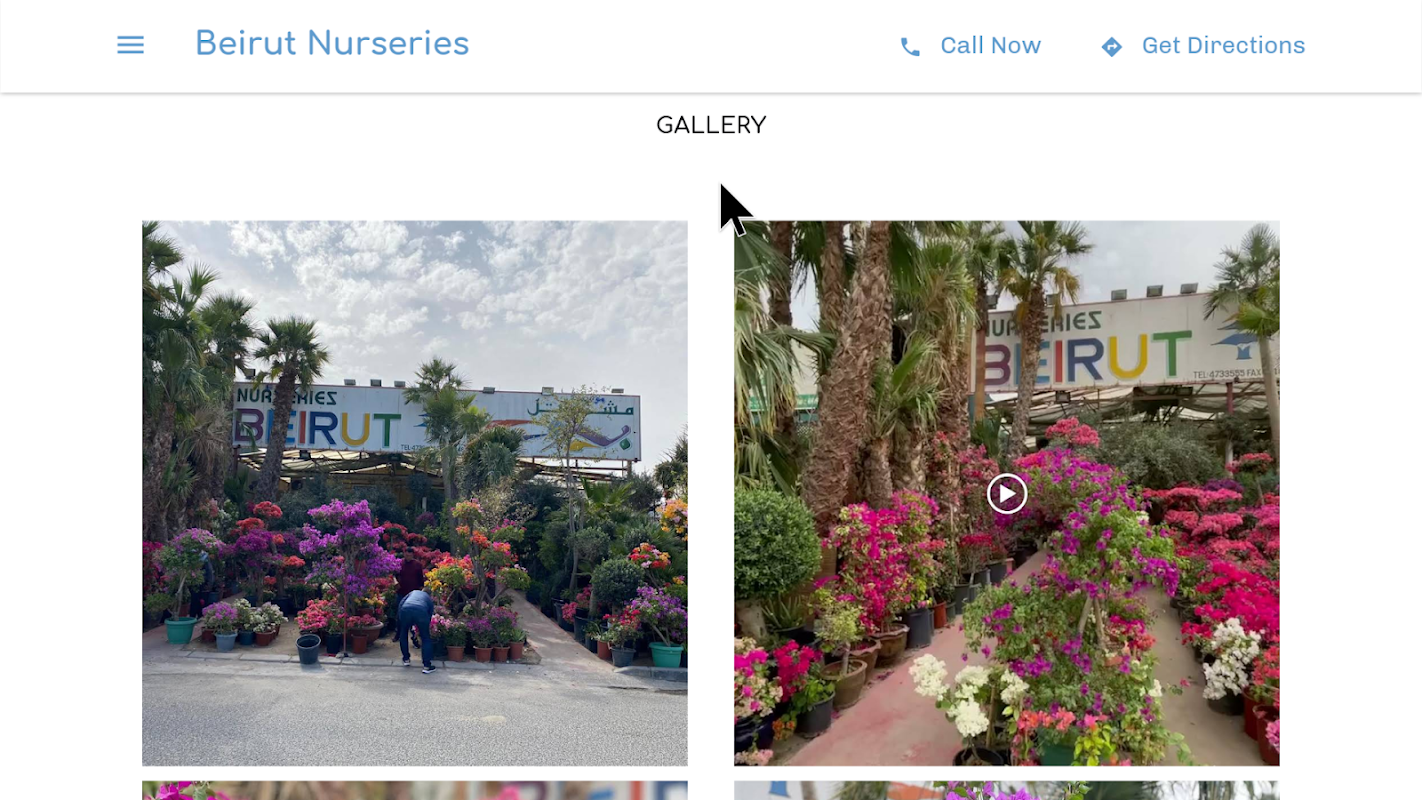Image resolution: width=1422 pixels, height=800 pixels.
Task: Open the video thumbnail with the pink bougainvillea path
Action: (x=1007, y=493)
